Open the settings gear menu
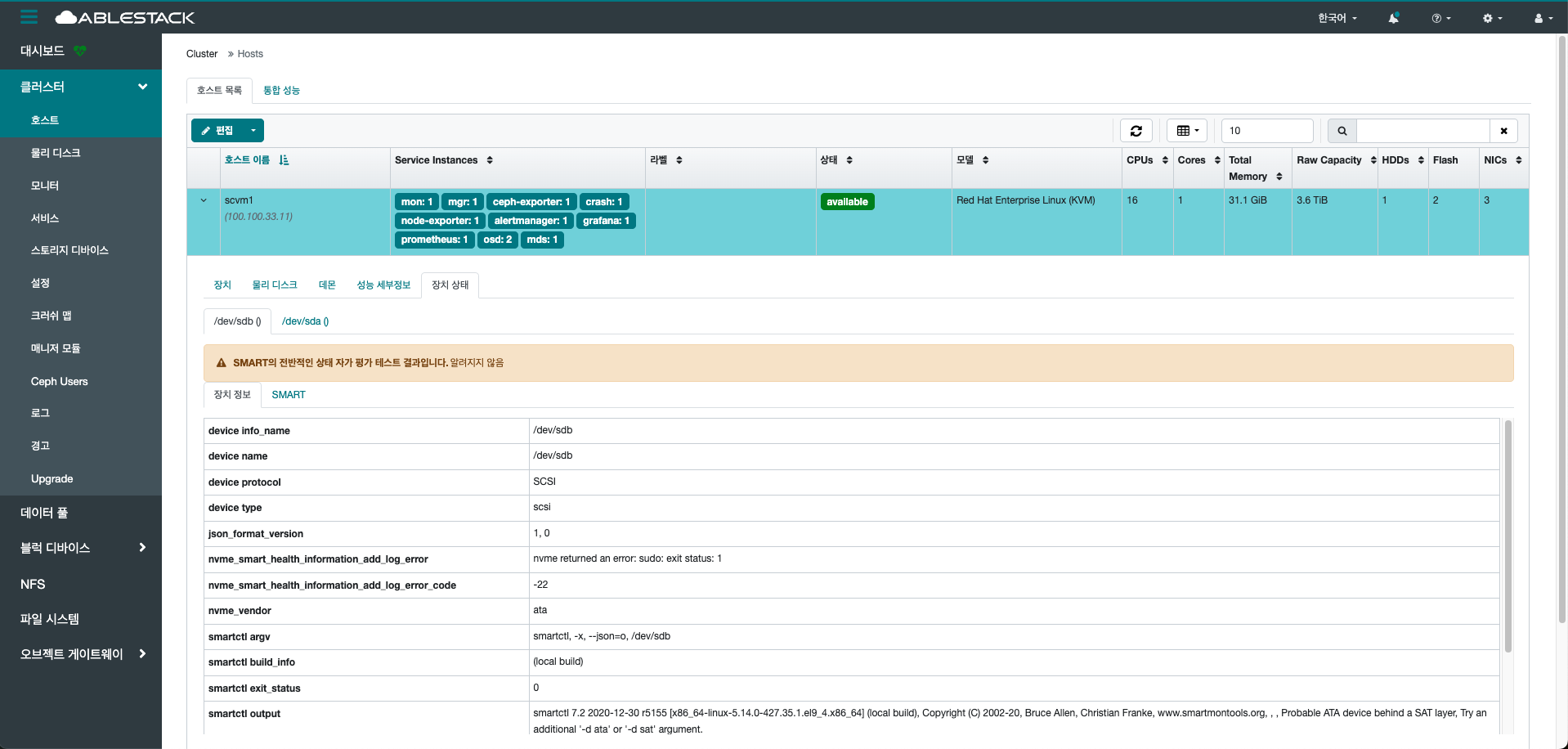The height and width of the screenshot is (749, 1568). tap(1492, 18)
